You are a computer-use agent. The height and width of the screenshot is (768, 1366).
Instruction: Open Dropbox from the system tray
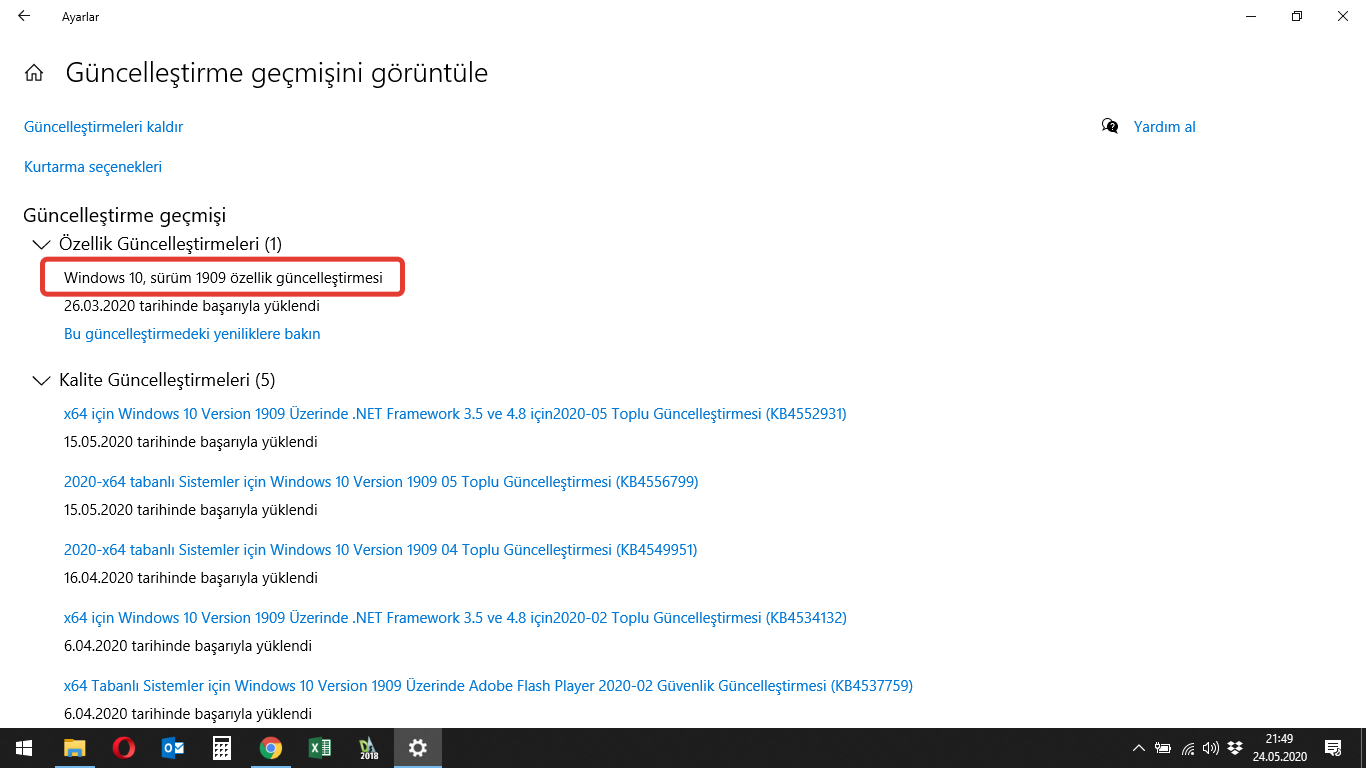(x=1236, y=748)
